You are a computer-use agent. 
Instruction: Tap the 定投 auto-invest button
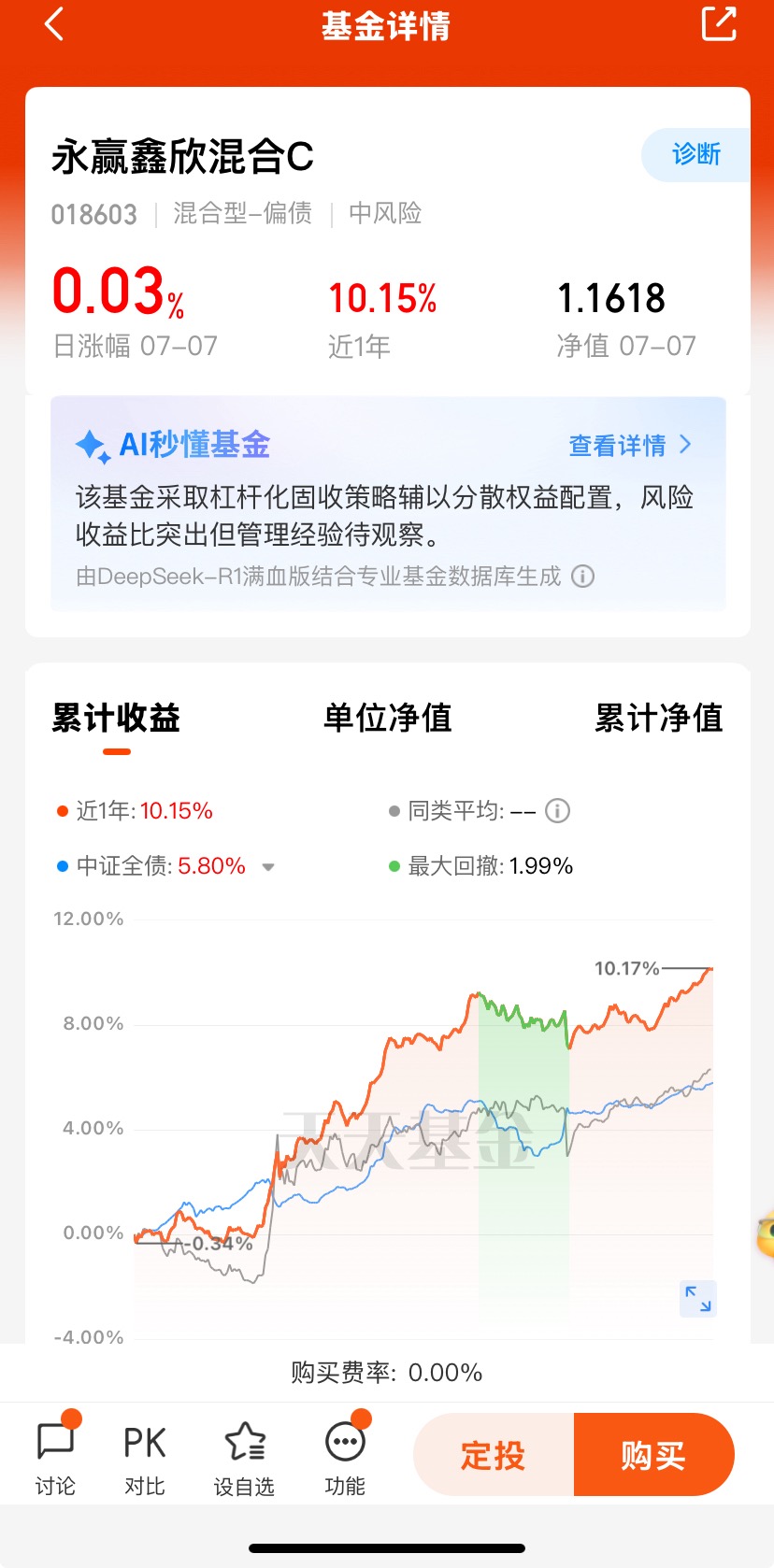click(x=493, y=1455)
